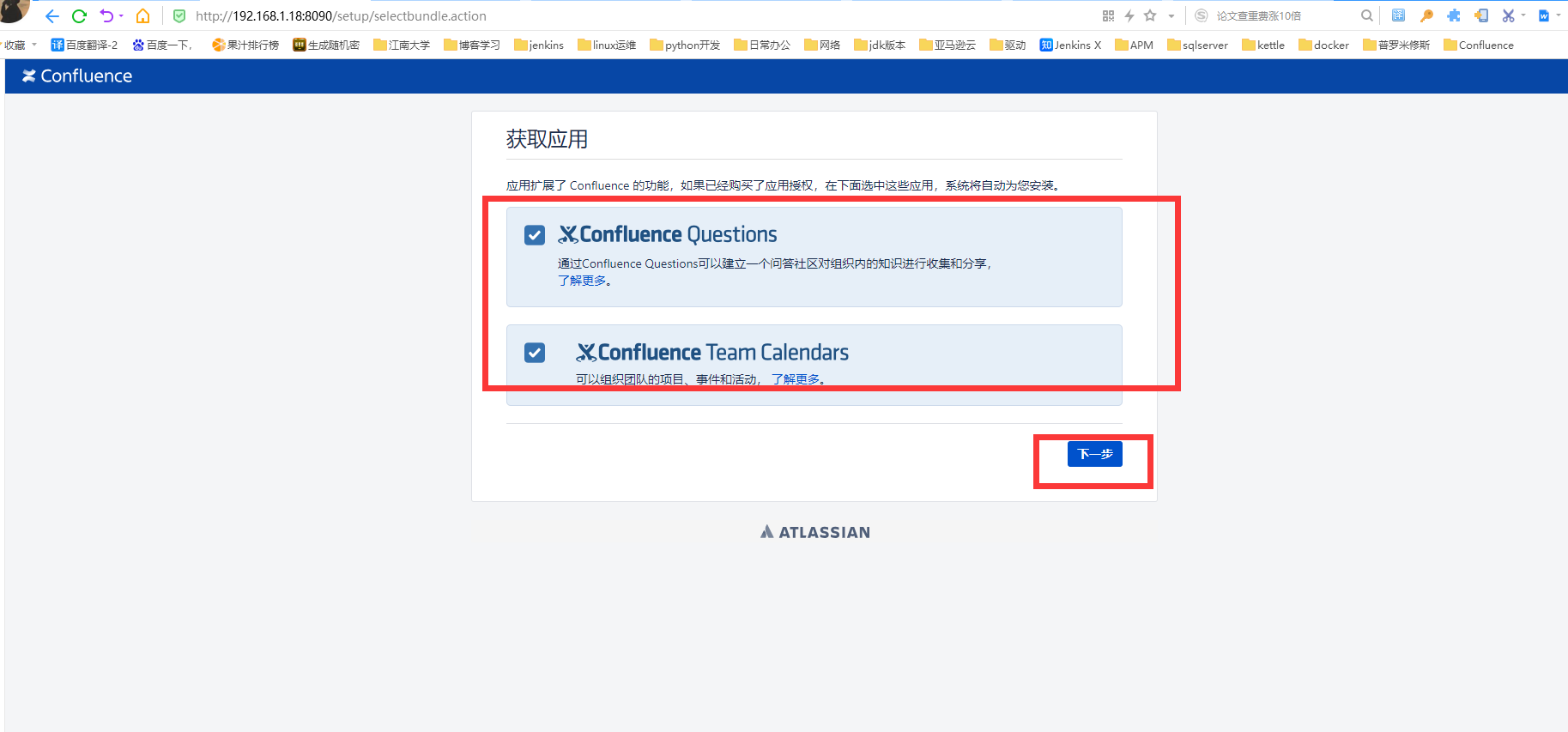1568x732 pixels.
Task: Click the scissors screenshot tool icon
Action: click(x=1508, y=15)
